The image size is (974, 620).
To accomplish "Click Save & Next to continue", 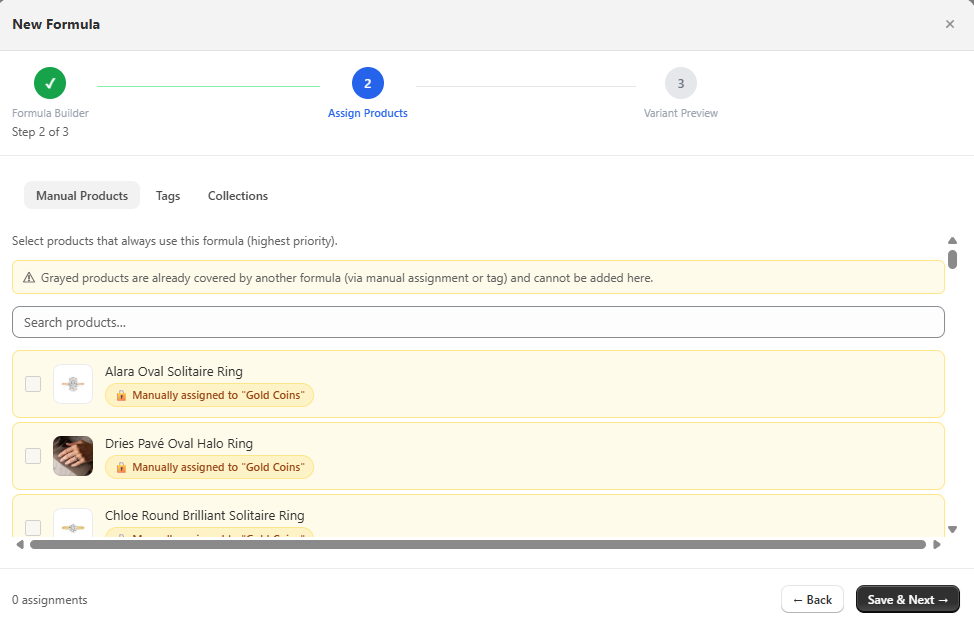I will click(907, 599).
